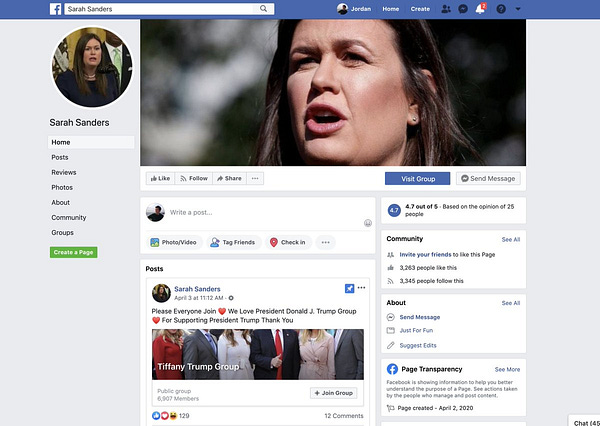
Task: Open more composer options ellipsis
Action: point(325,242)
